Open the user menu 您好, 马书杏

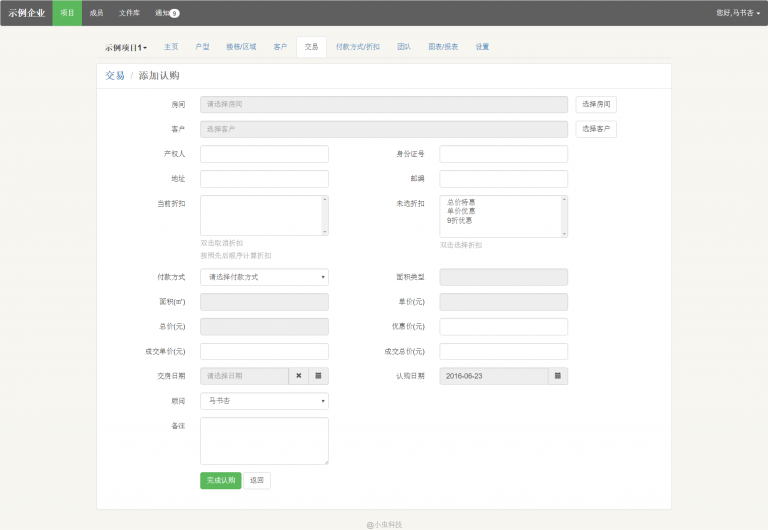pyautogui.click(x=738, y=13)
